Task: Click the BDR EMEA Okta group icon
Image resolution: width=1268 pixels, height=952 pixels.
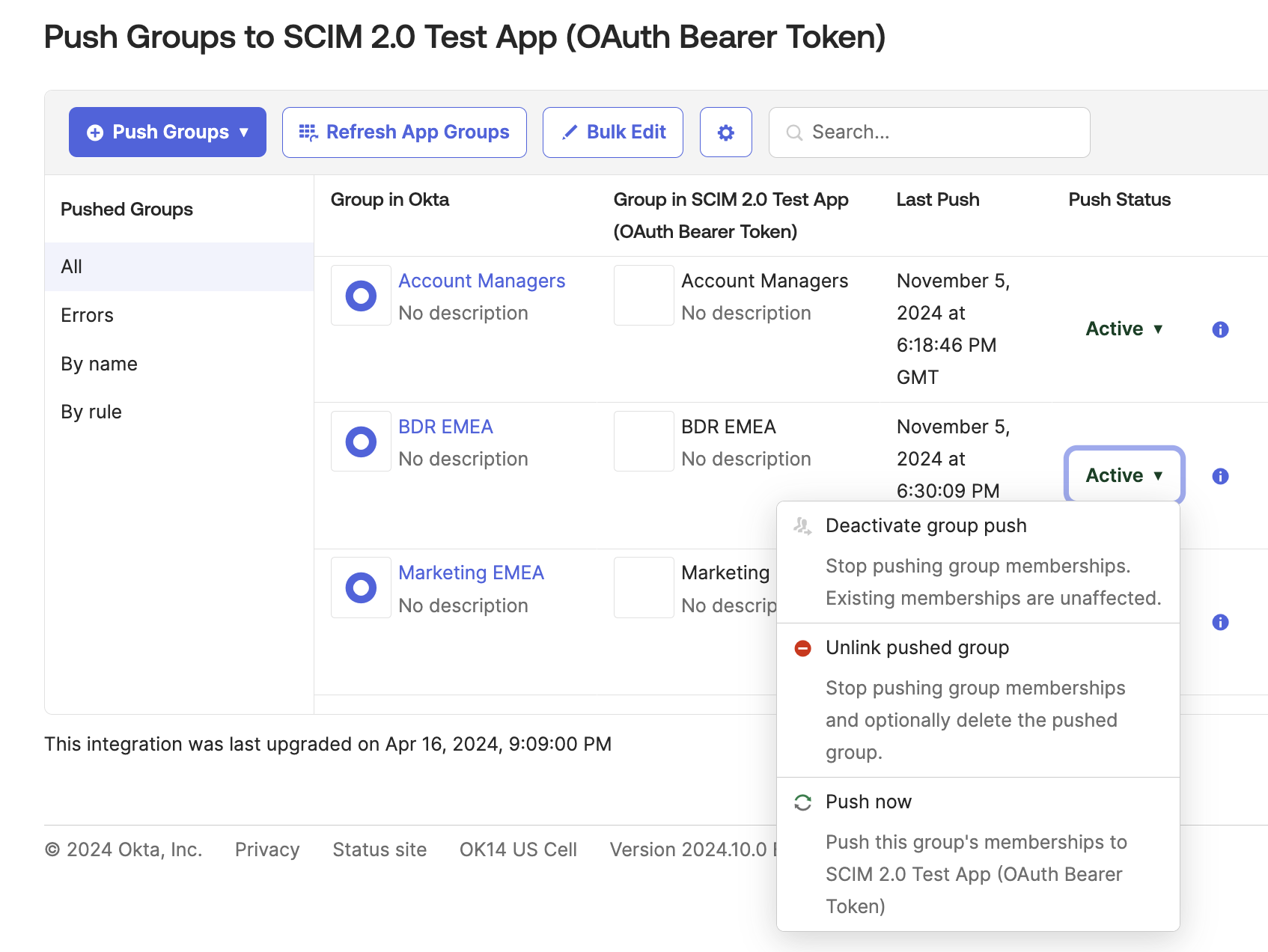Action: (x=361, y=442)
